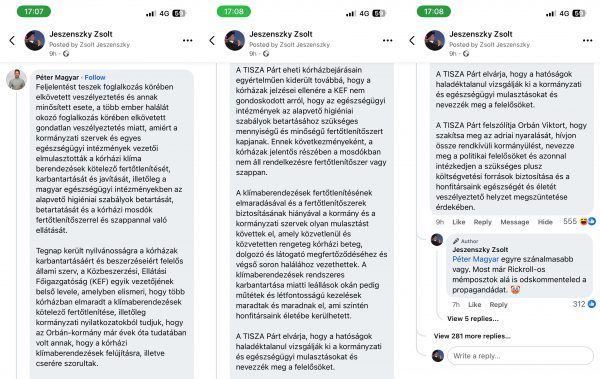Image resolution: width=600 pixels, height=379 pixels.
Task: Tap back arrow in middle screenshot
Action: pos(212,40)
